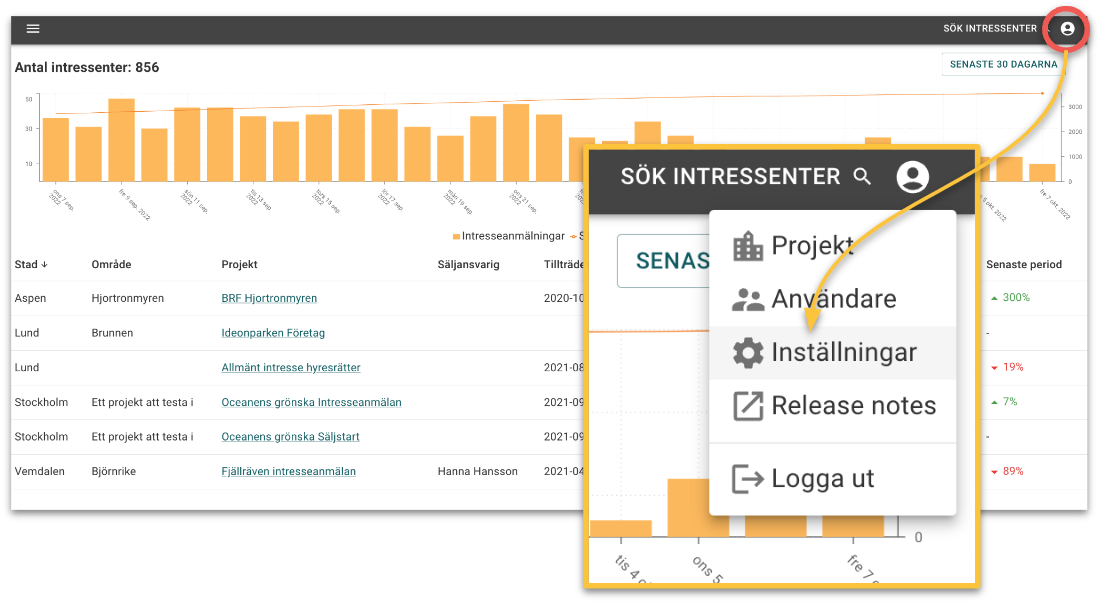Open the Fjällräven intresseanmälan project link
Screen dimensions: 1100x608
(x=288, y=471)
